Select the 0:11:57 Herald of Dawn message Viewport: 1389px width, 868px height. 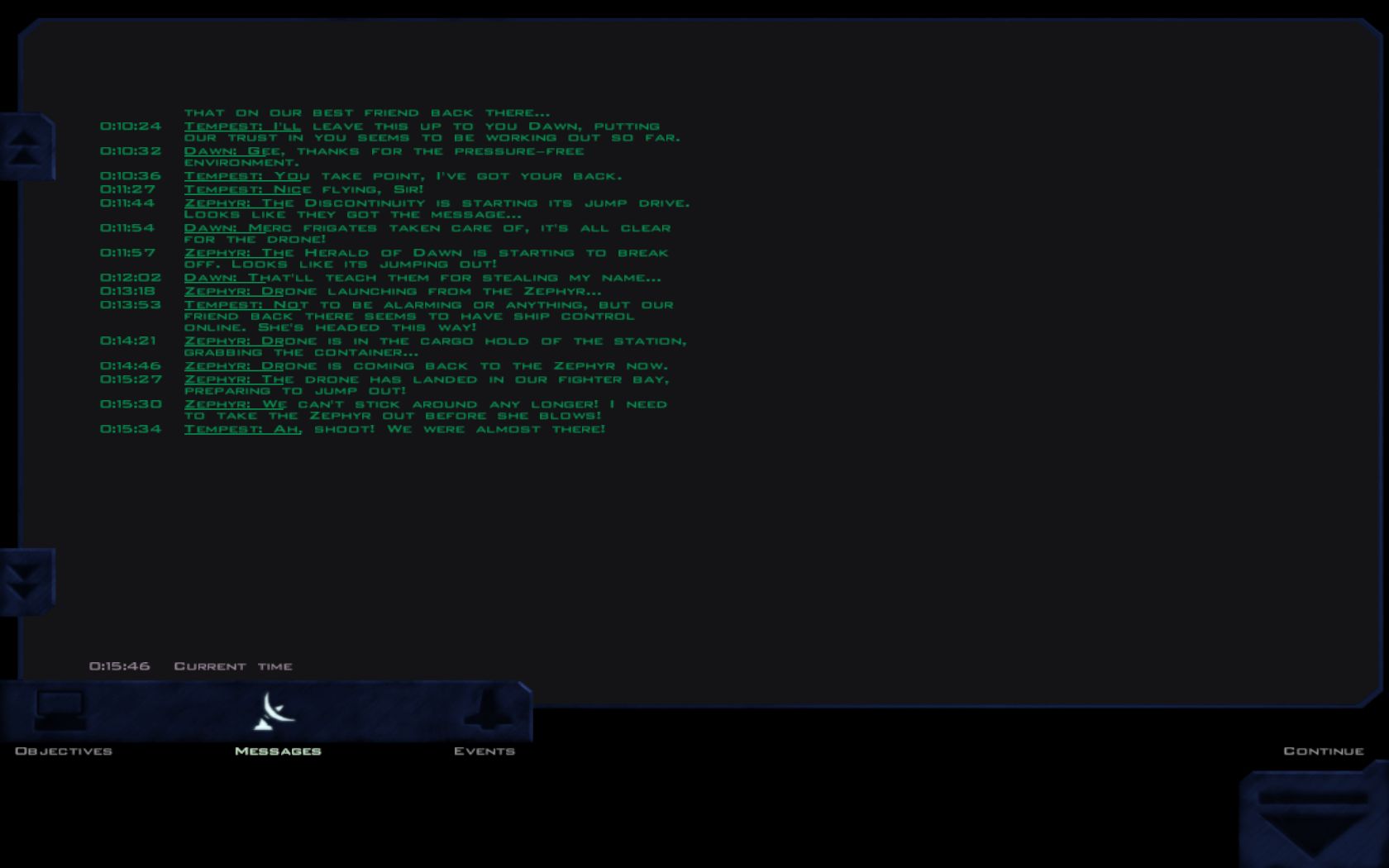coord(384,258)
